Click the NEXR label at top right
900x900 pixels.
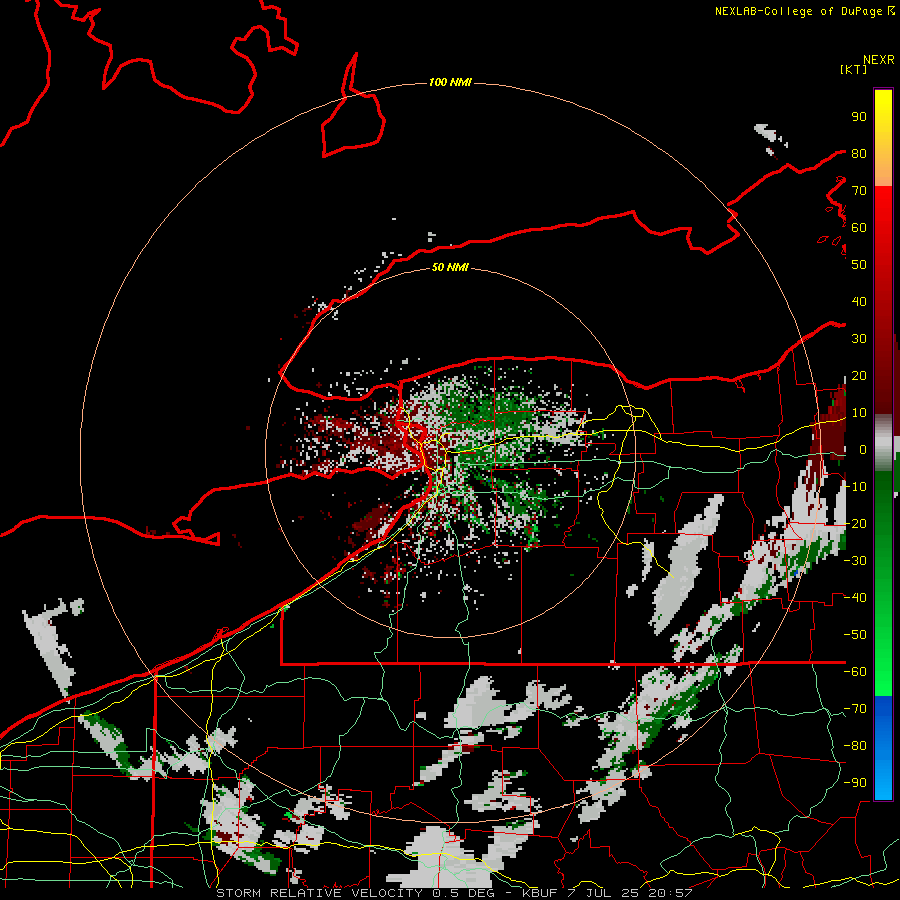879,60
